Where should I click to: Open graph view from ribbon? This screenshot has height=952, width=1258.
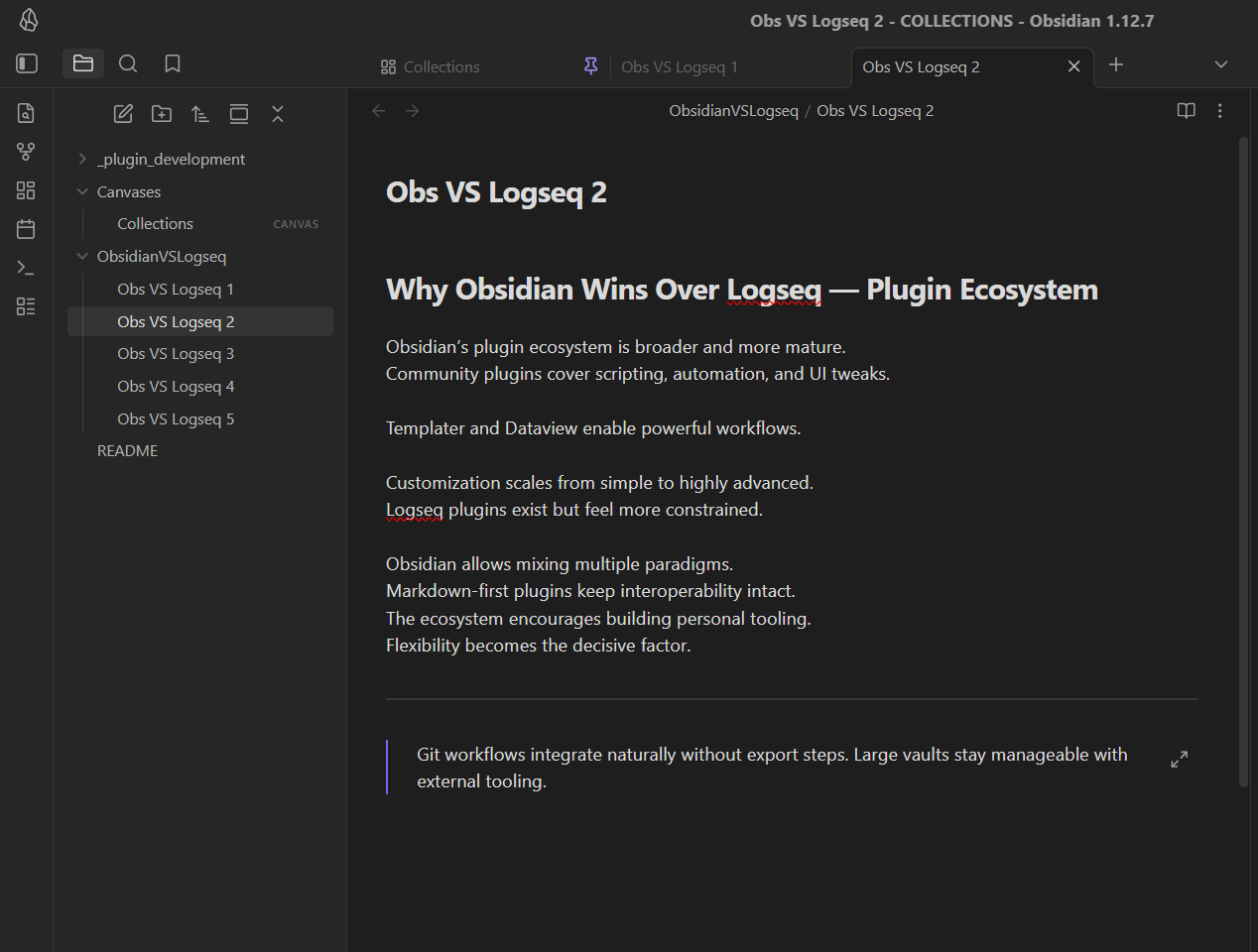coord(26,152)
